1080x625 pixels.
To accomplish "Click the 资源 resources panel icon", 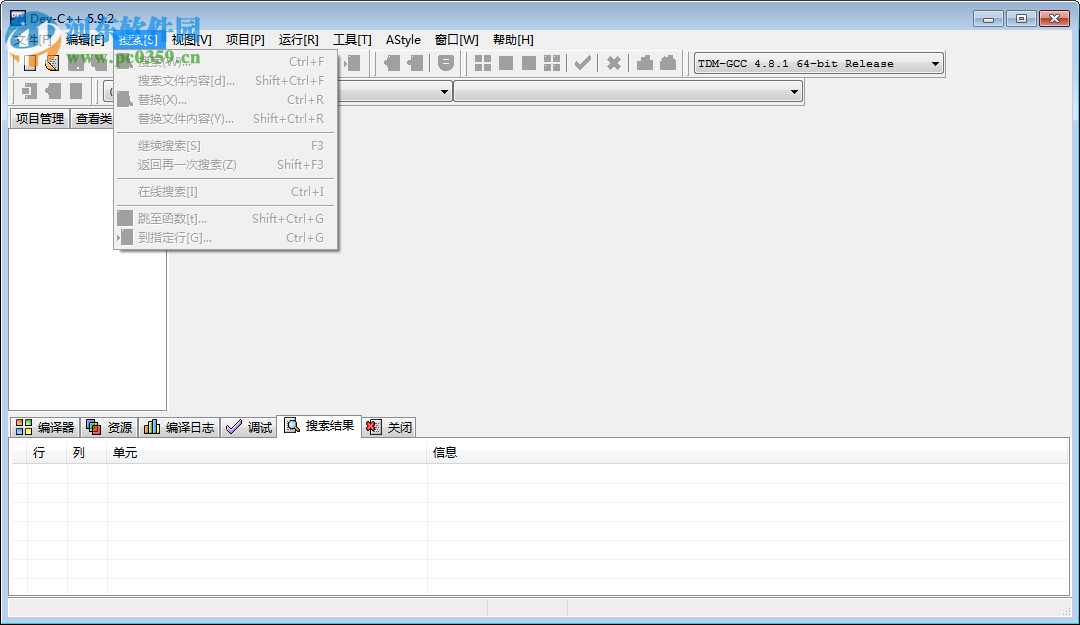I will [x=95, y=426].
